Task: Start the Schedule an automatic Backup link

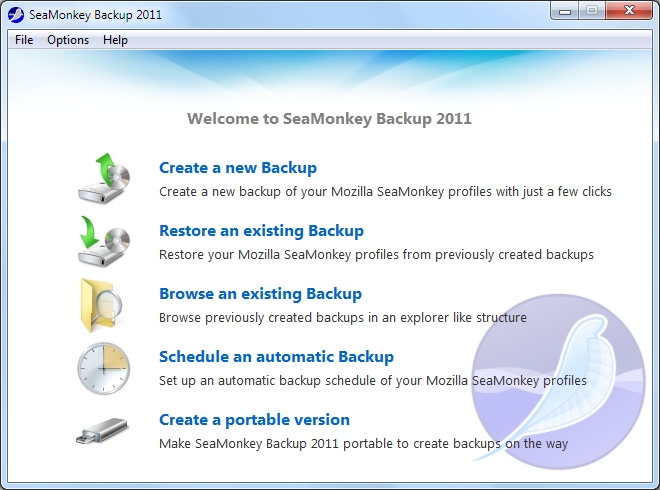Action: (277, 357)
